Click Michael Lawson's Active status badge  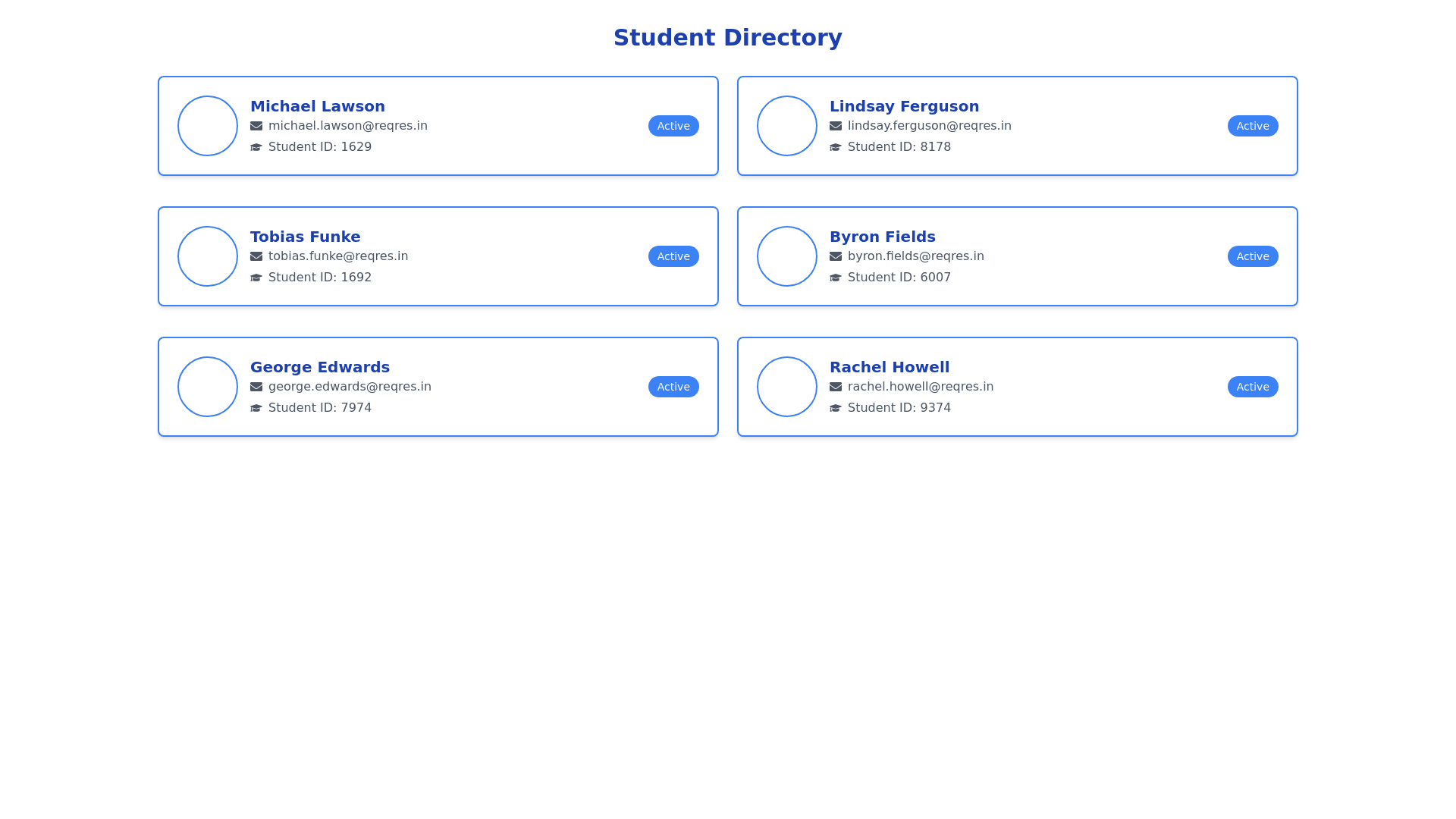(673, 126)
